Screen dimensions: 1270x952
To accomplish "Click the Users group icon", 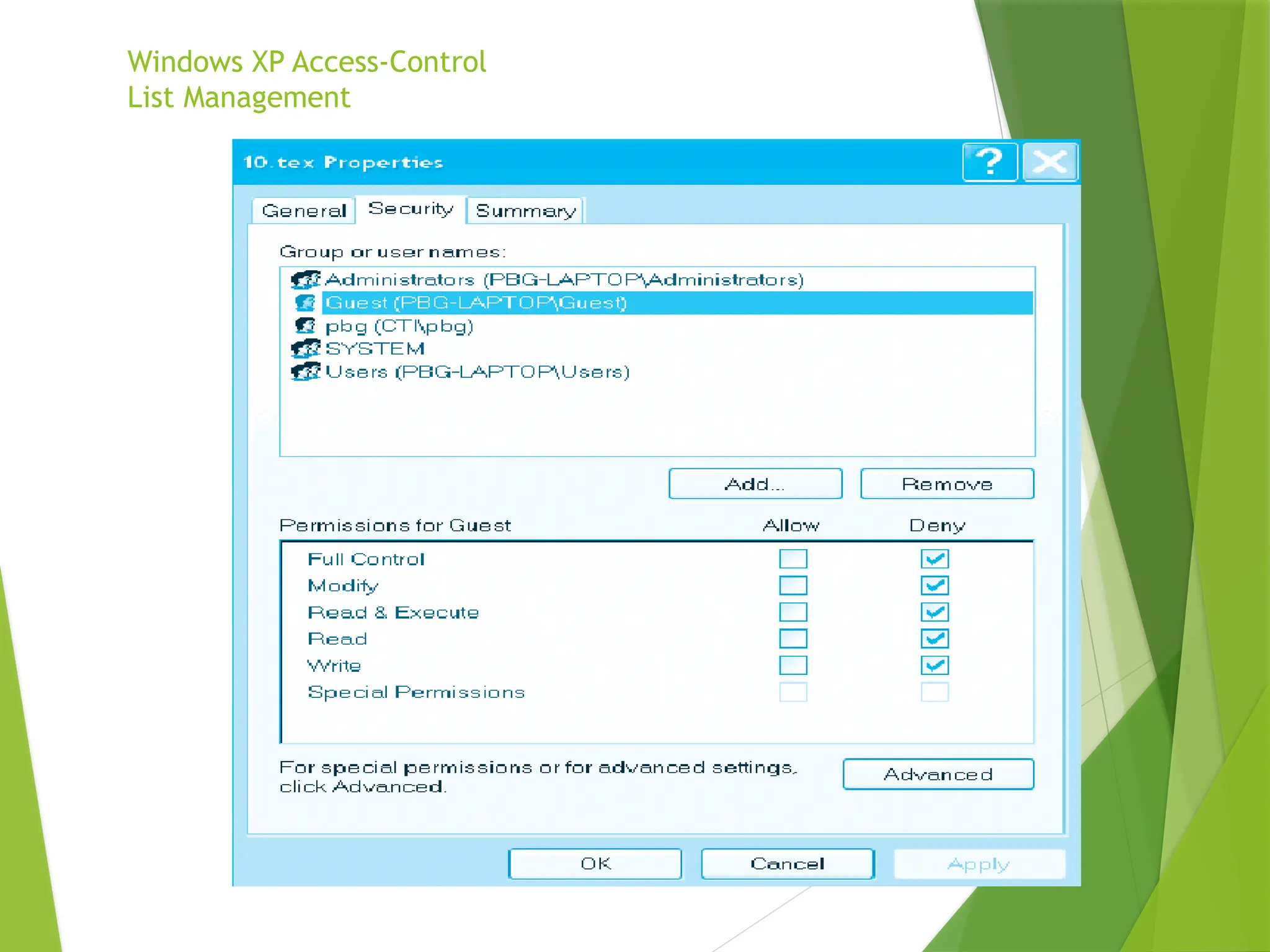I will [306, 372].
